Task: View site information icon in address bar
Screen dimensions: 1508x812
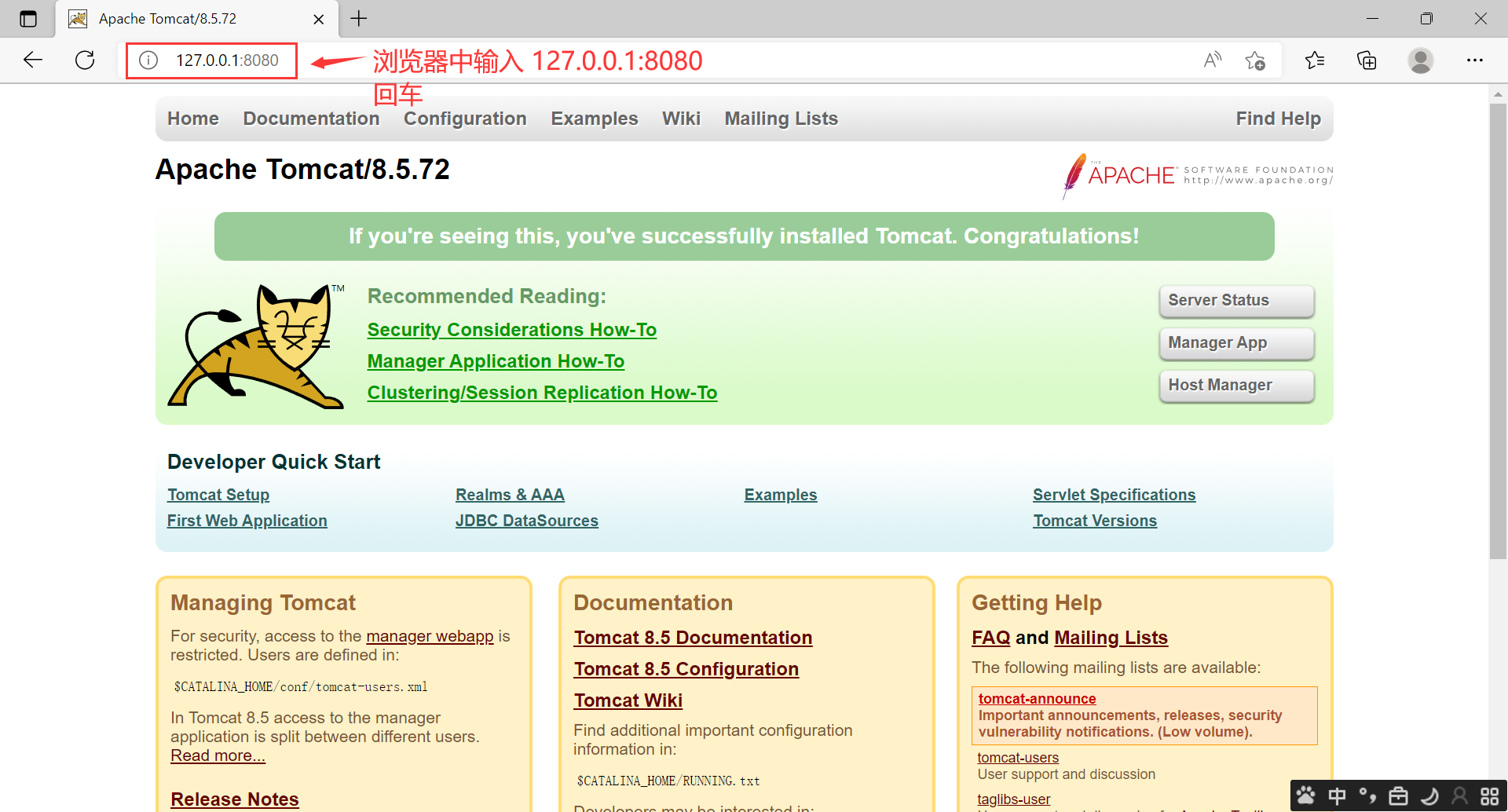Action: 148,60
